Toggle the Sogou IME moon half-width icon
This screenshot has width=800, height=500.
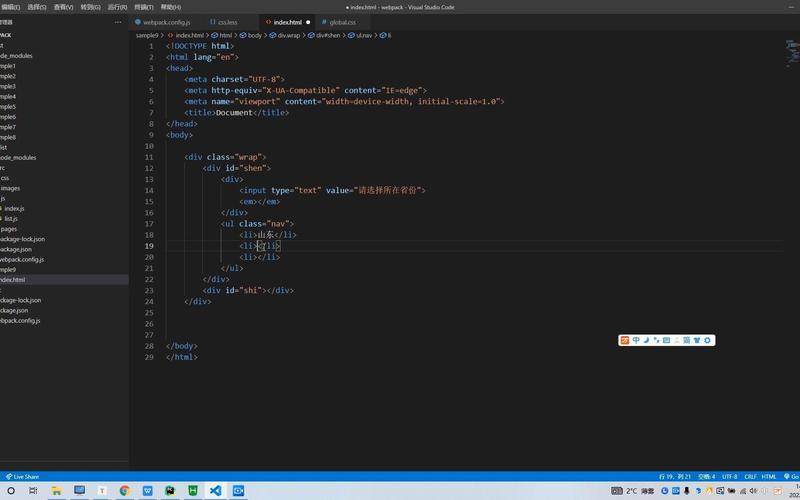coord(646,340)
